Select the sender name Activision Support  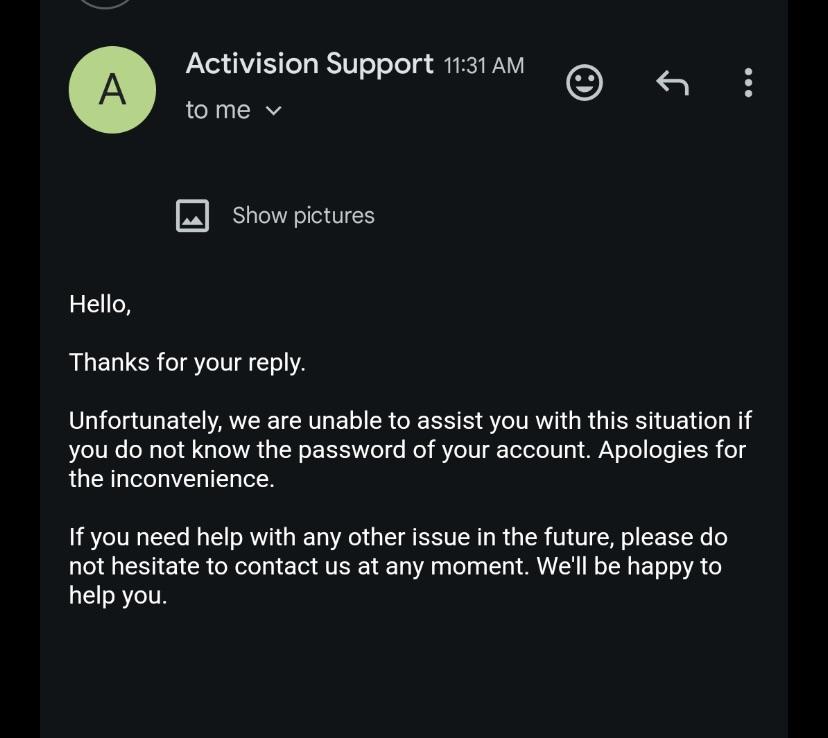[309, 63]
